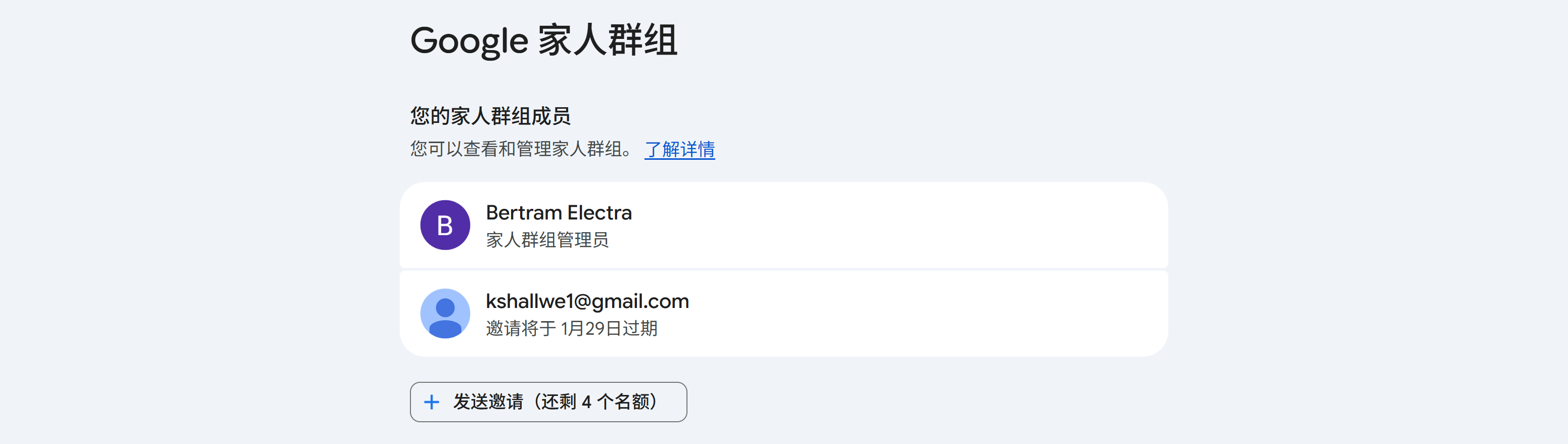Image resolution: width=1568 pixels, height=444 pixels.
Task: Open the 了解详情 link
Action: tap(679, 149)
